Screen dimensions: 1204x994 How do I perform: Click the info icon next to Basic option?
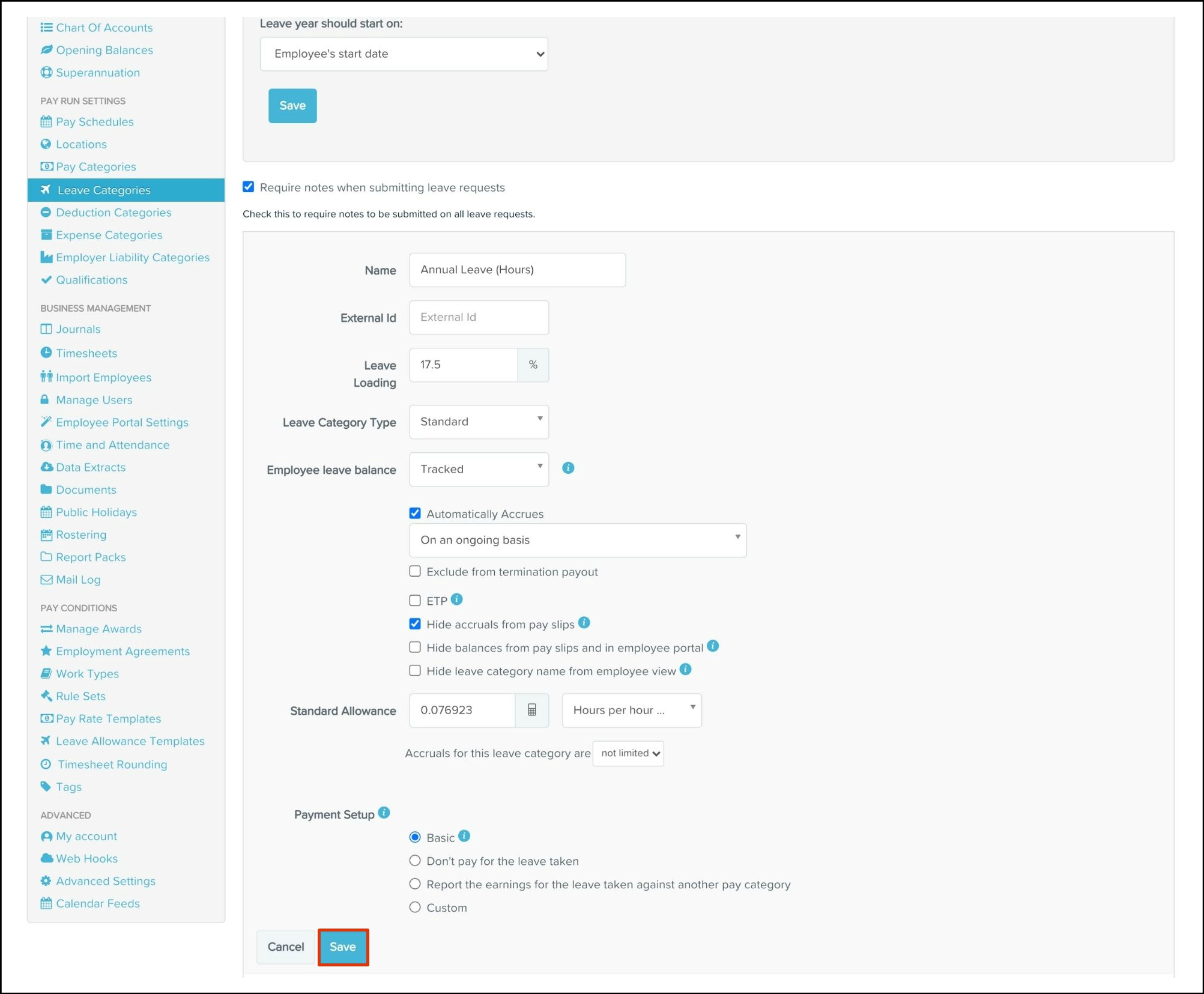(464, 836)
